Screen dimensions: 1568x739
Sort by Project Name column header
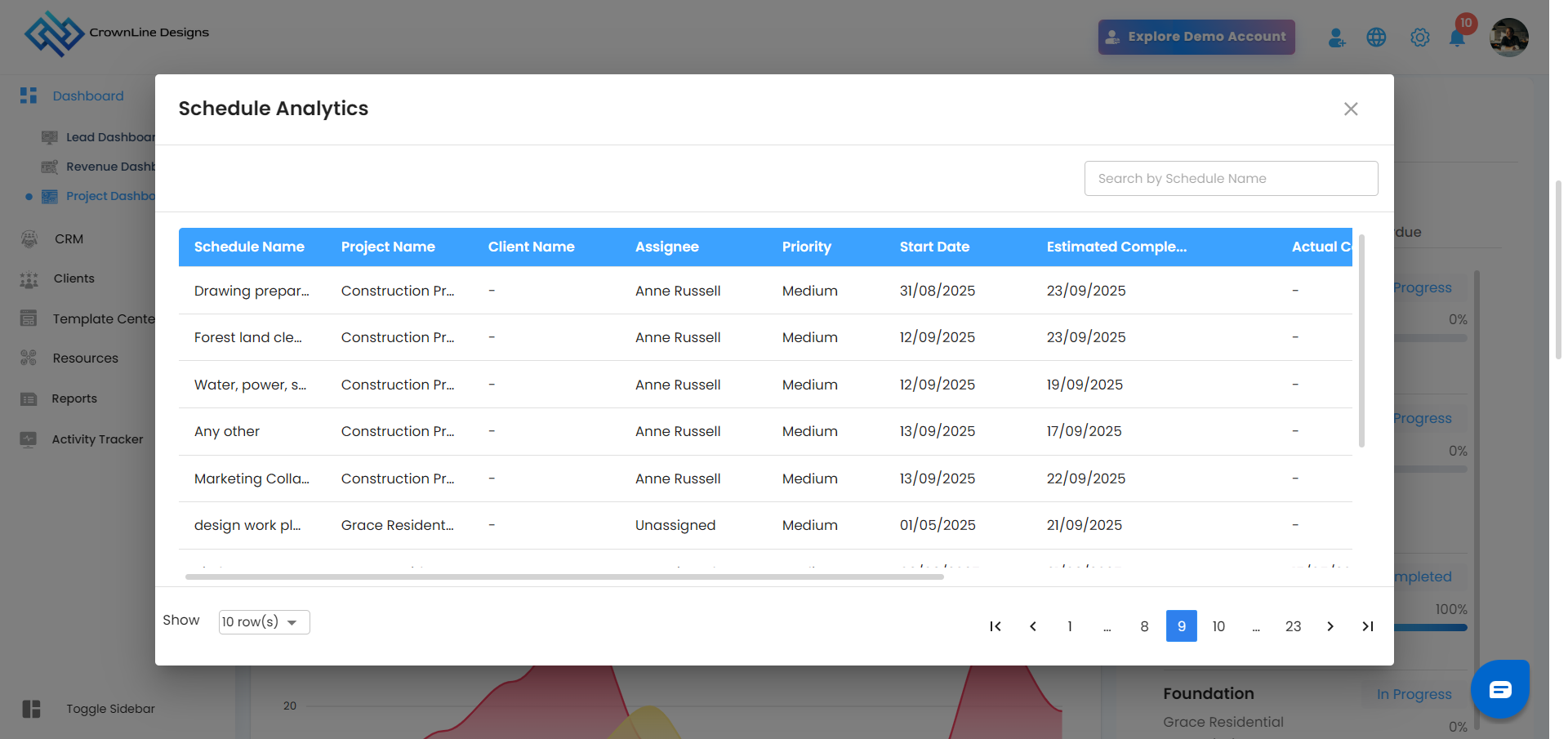[x=388, y=247]
